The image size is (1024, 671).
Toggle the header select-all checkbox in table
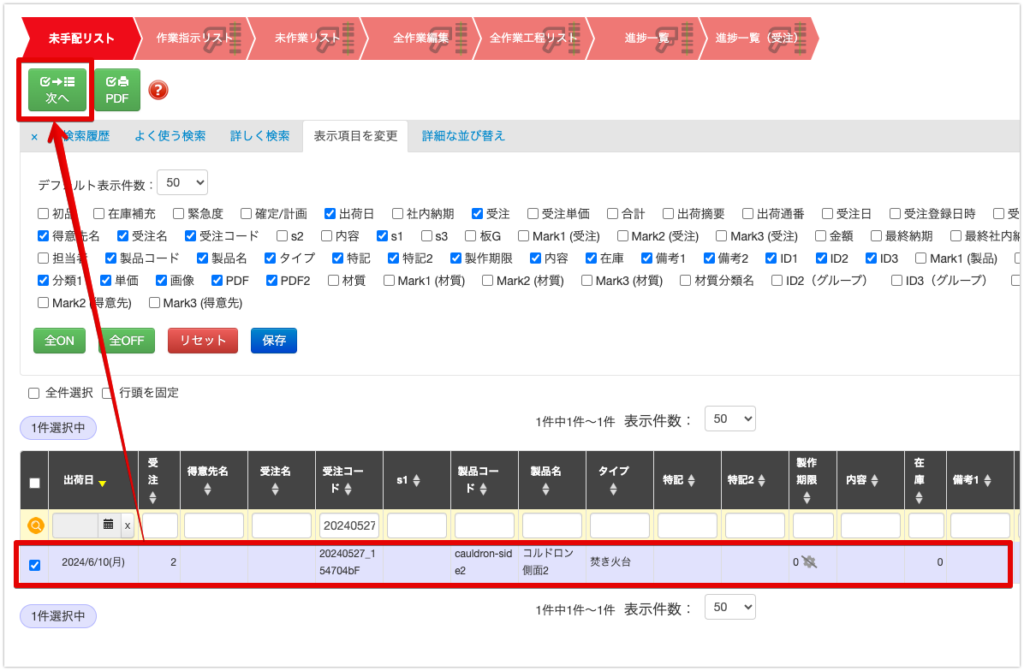[x=35, y=483]
